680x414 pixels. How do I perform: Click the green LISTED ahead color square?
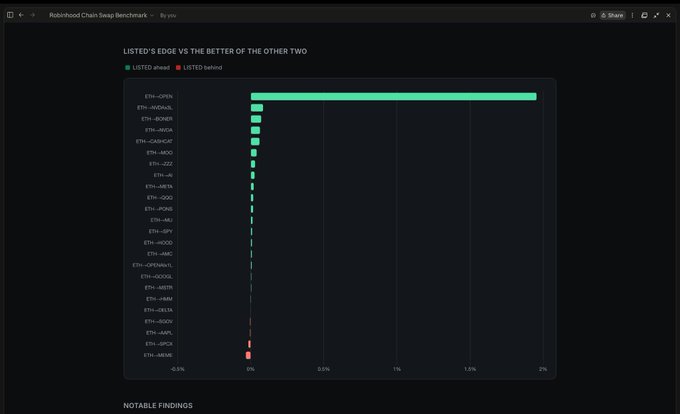click(x=128, y=68)
